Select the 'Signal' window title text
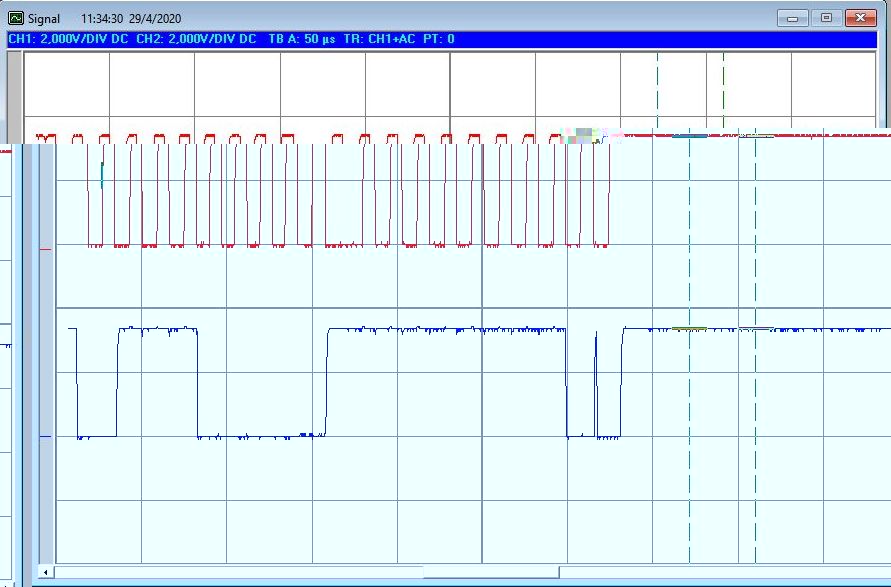 [x=44, y=19]
